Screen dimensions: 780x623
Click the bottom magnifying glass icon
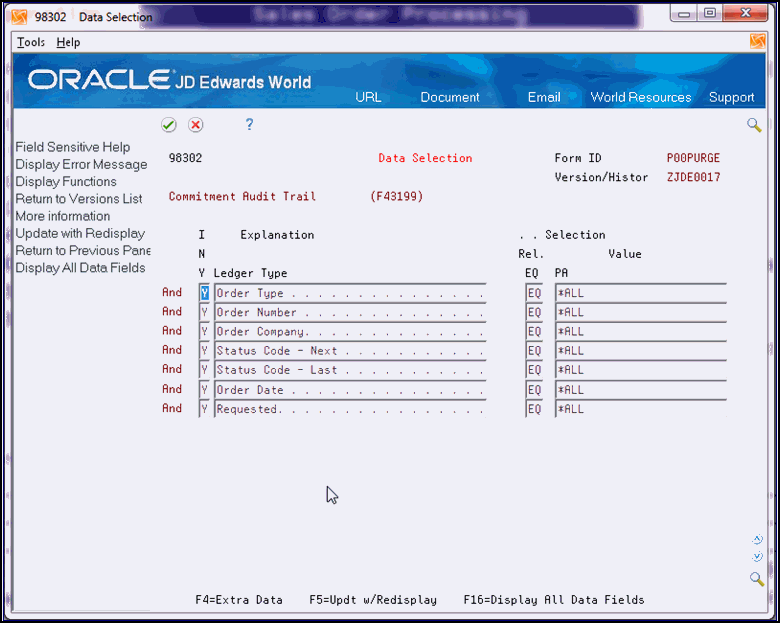[757, 579]
